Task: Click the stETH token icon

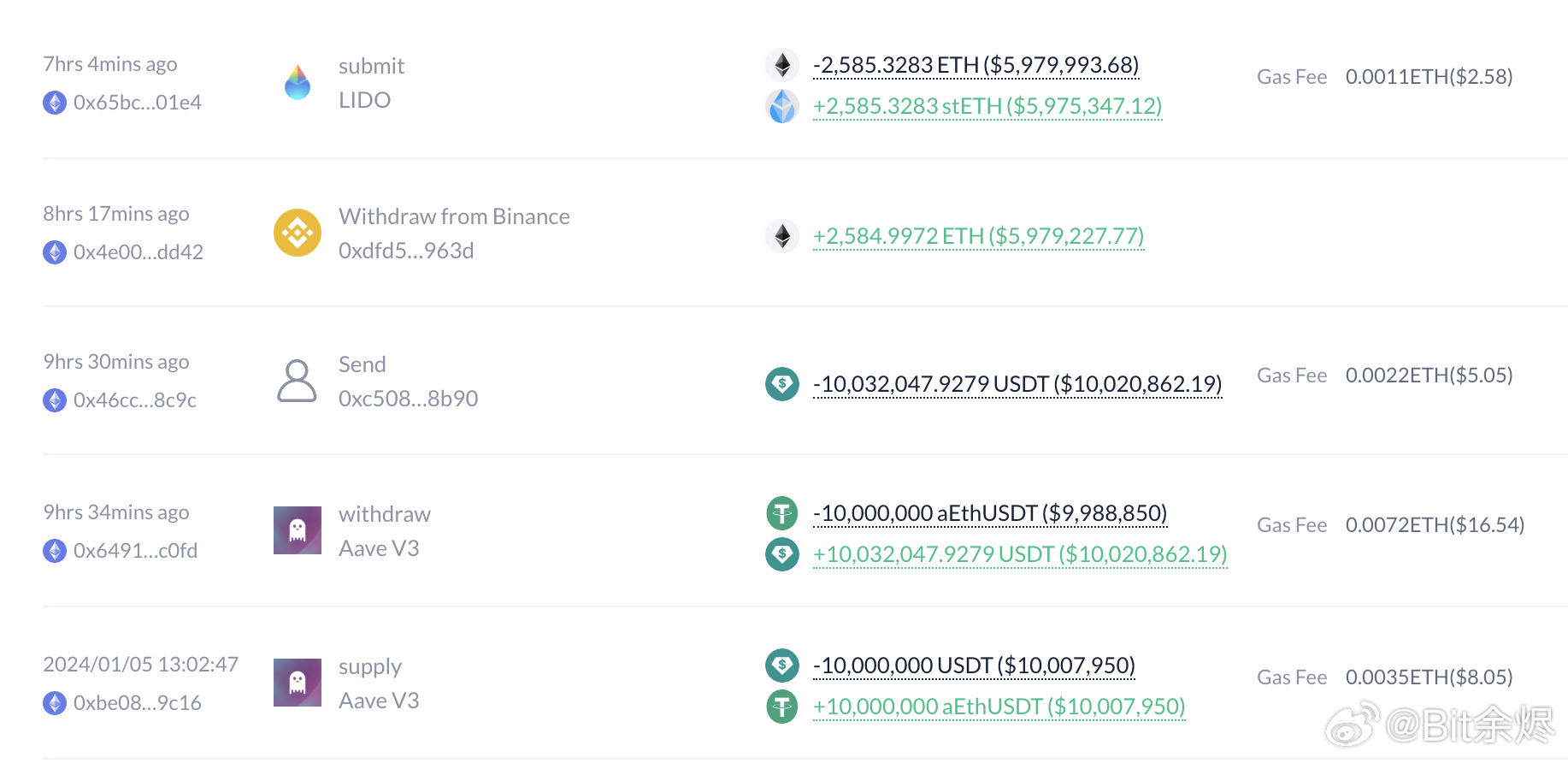Action: pos(781,106)
